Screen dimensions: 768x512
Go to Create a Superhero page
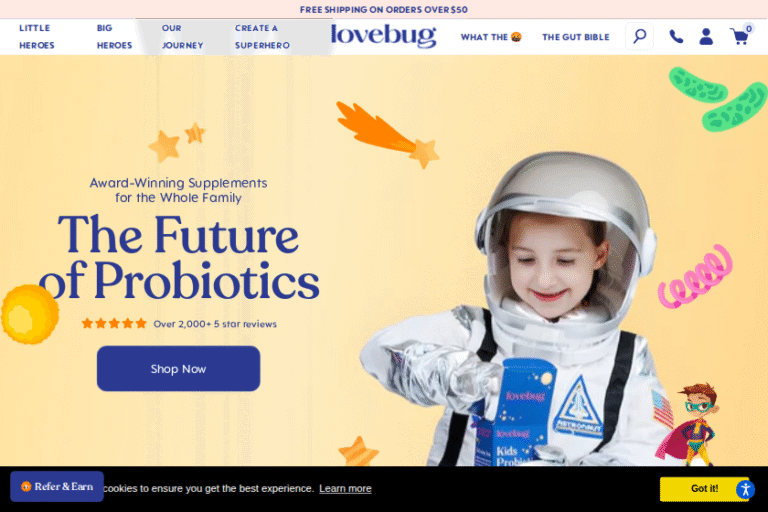click(x=262, y=37)
